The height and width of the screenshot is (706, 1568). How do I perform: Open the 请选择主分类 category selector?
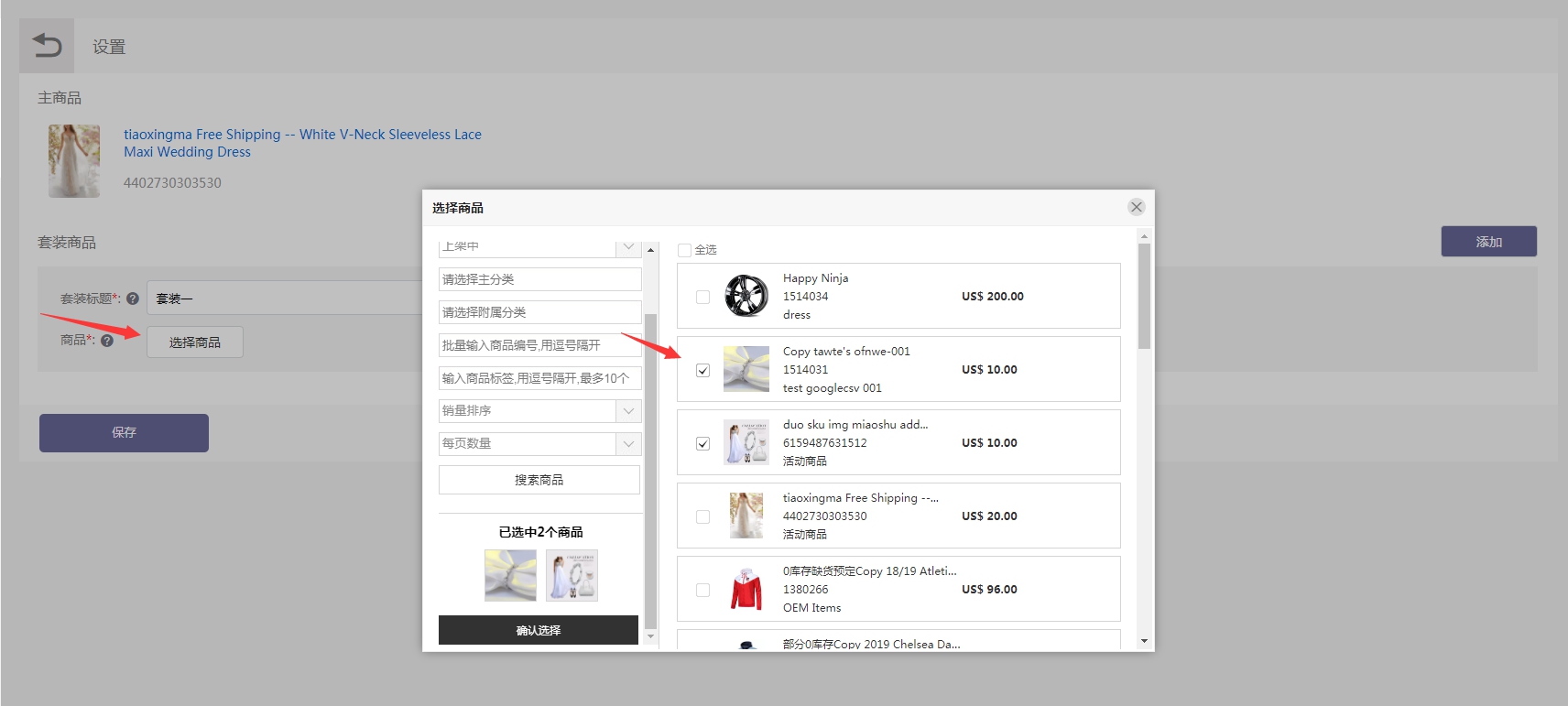[539, 279]
